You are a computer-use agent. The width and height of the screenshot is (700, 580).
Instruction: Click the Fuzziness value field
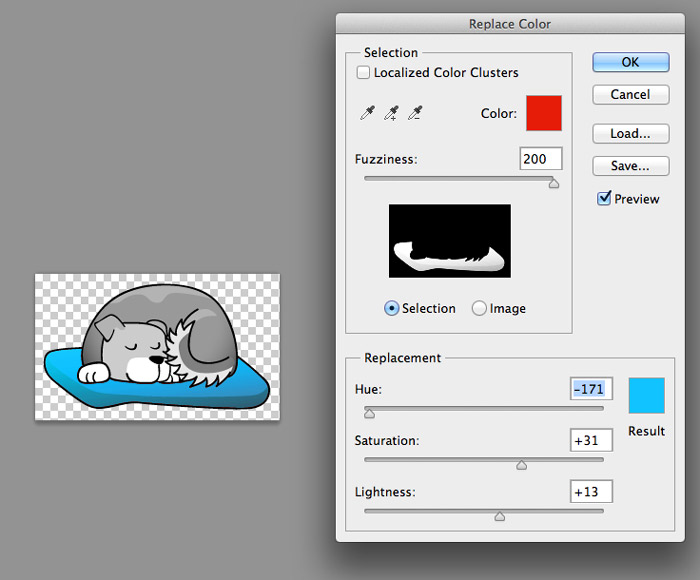[x=541, y=159]
